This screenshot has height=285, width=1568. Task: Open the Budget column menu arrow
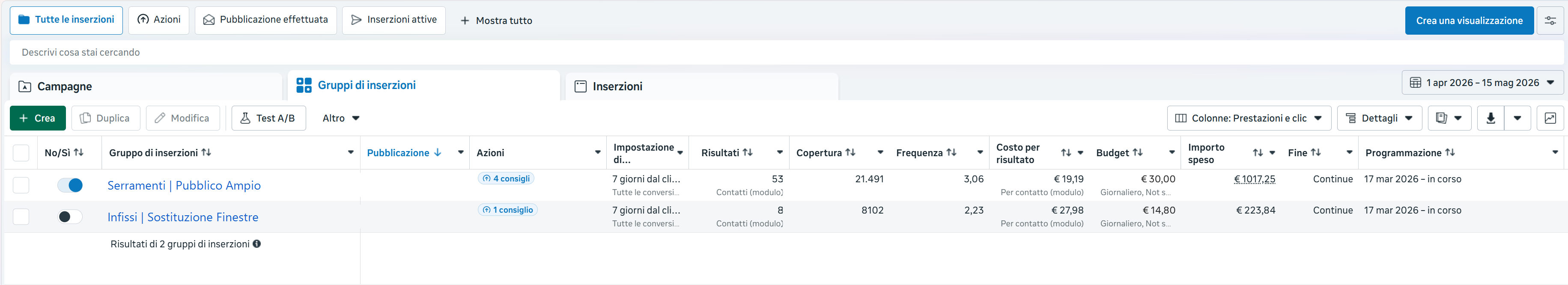[1172, 152]
